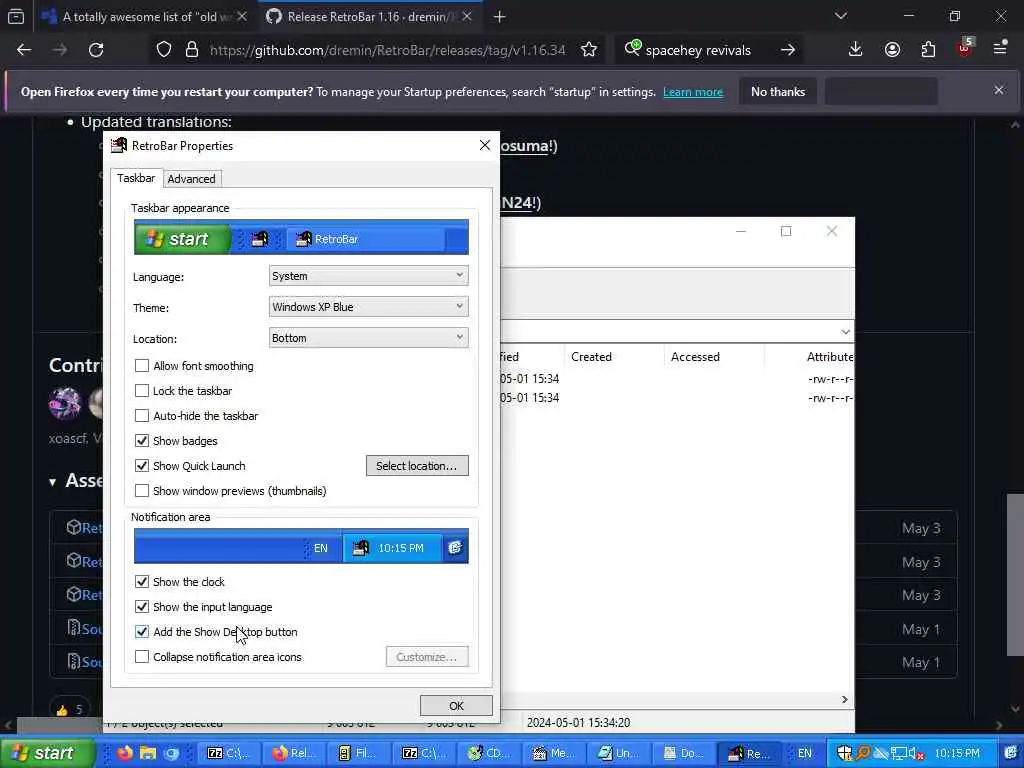Switch to the Me... taskbar window
The height and width of the screenshot is (768, 1024).
pos(554,753)
